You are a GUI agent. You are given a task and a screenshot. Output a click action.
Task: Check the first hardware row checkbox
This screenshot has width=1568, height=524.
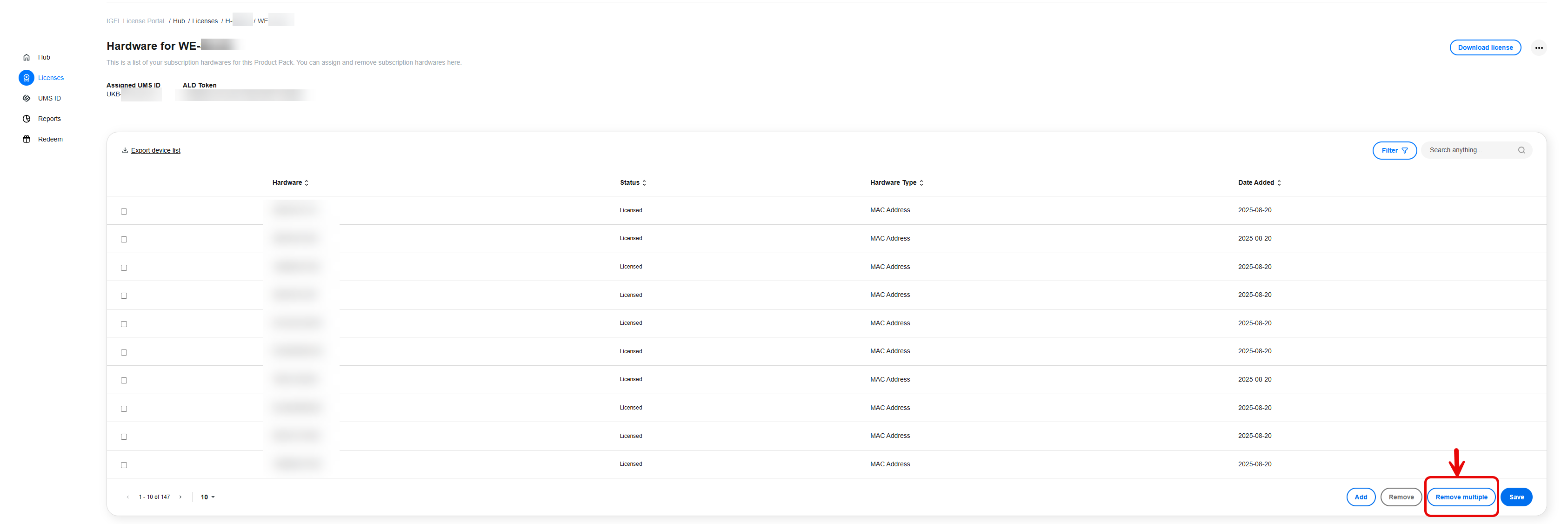point(124,211)
